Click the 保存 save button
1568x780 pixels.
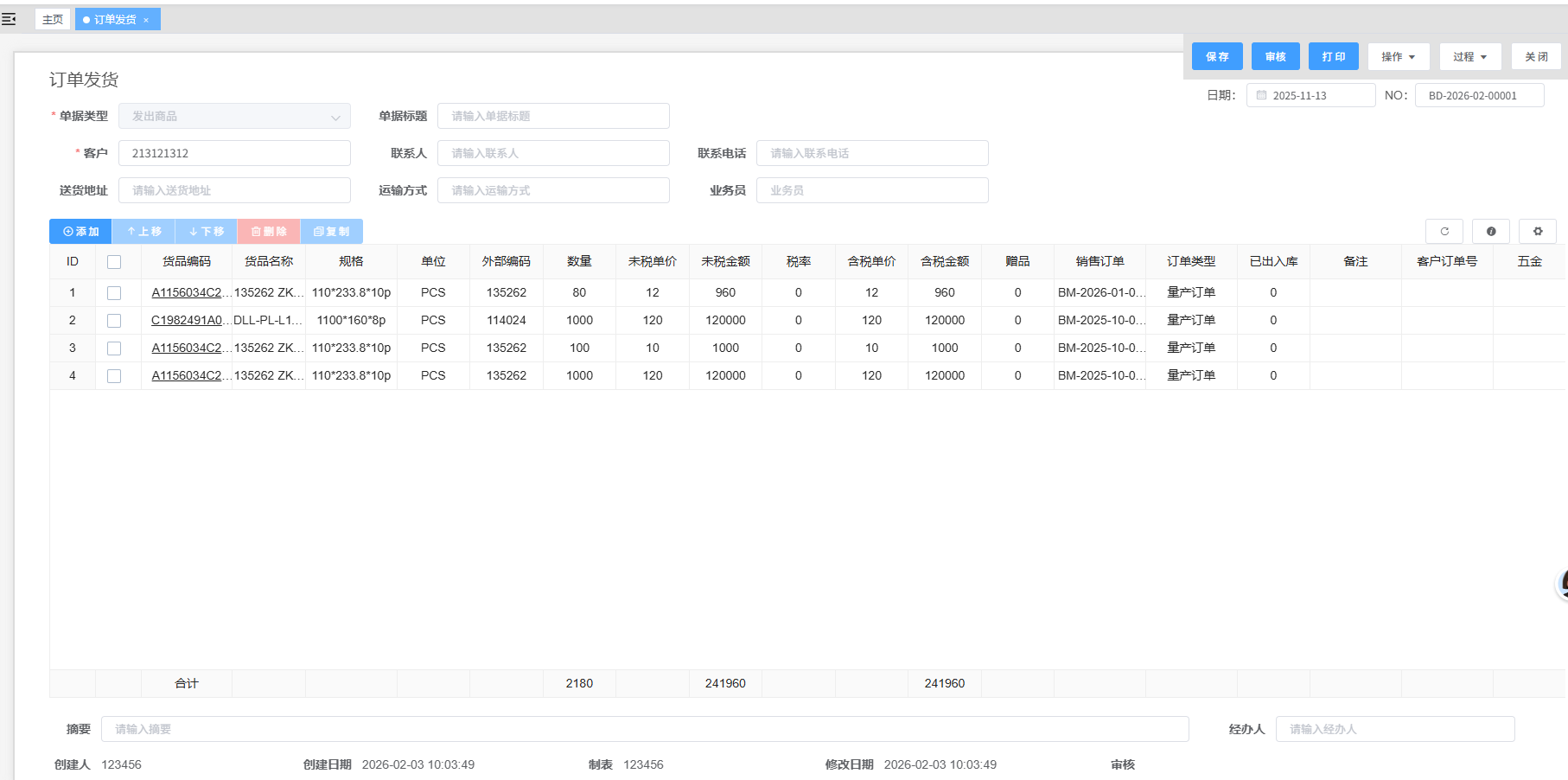(x=1217, y=57)
